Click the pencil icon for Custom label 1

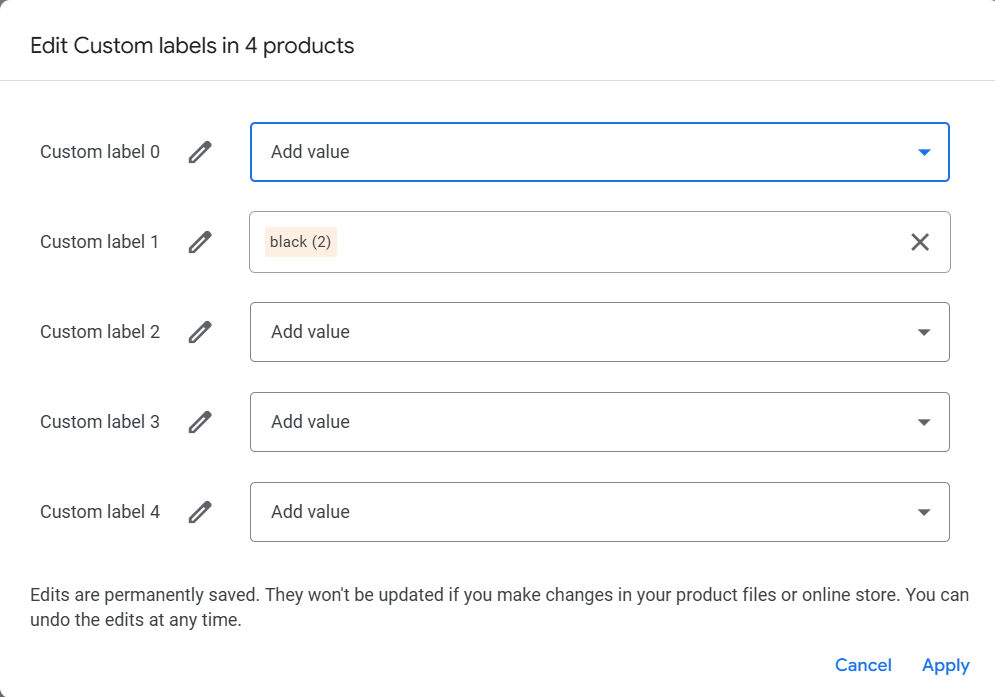pyautogui.click(x=200, y=242)
